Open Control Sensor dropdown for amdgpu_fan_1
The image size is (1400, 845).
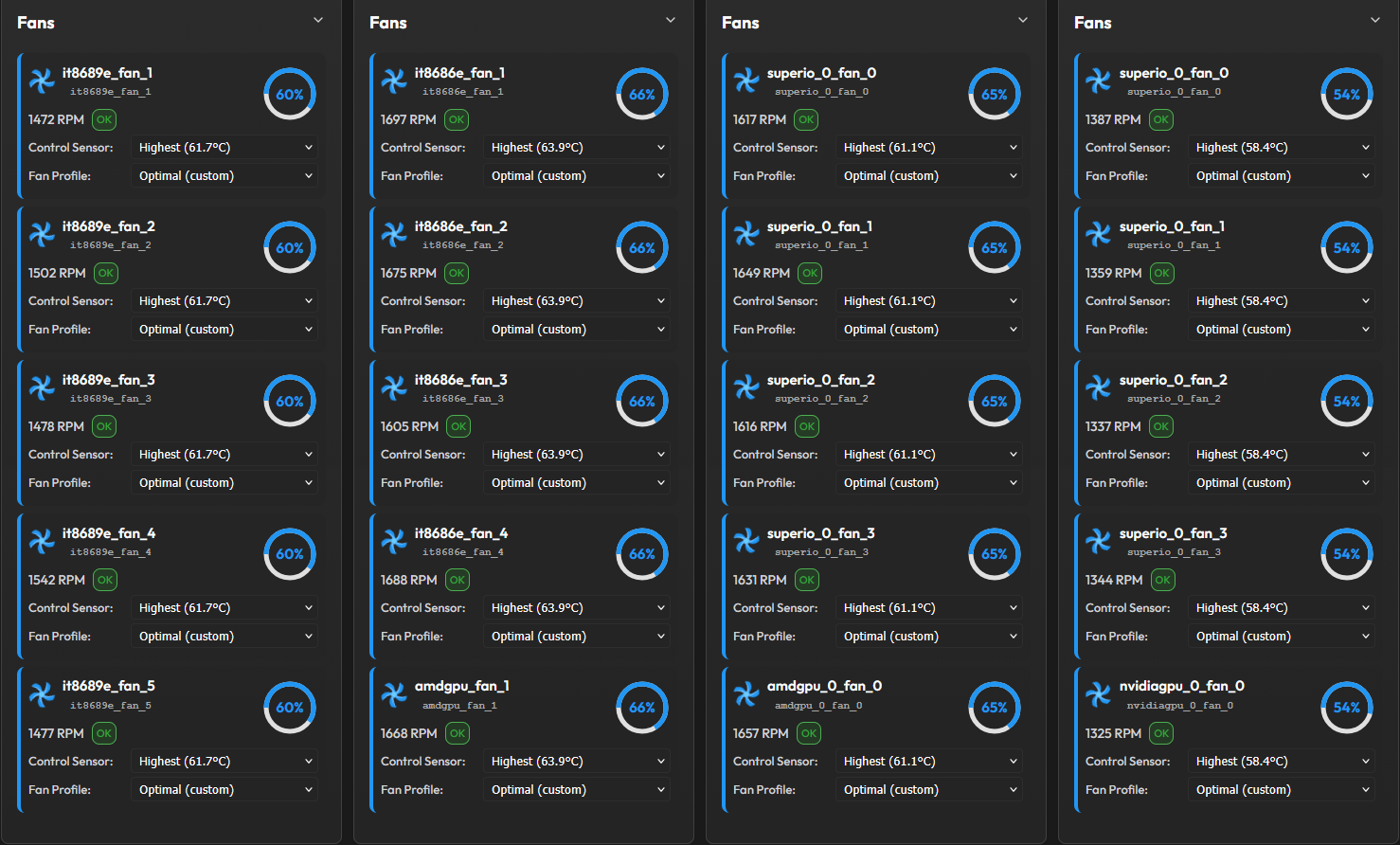click(x=577, y=762)
